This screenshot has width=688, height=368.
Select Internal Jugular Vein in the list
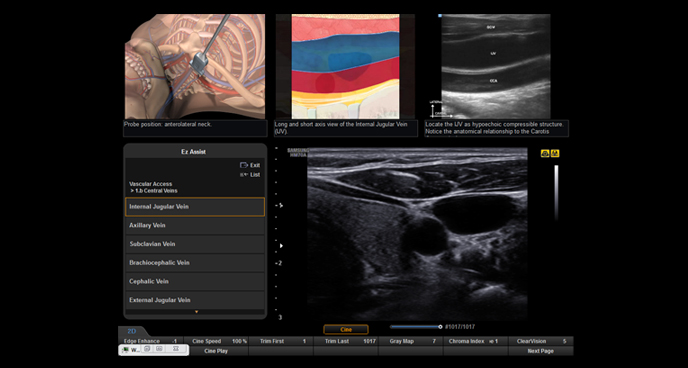point(195,207)
